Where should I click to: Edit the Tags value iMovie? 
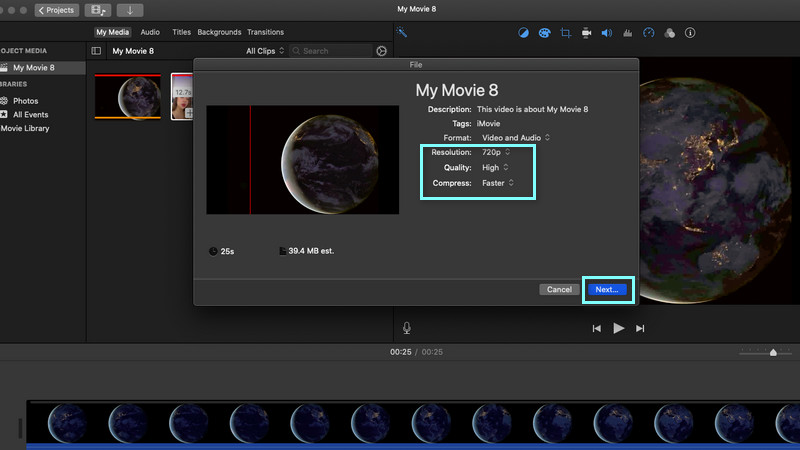(488, 123)
